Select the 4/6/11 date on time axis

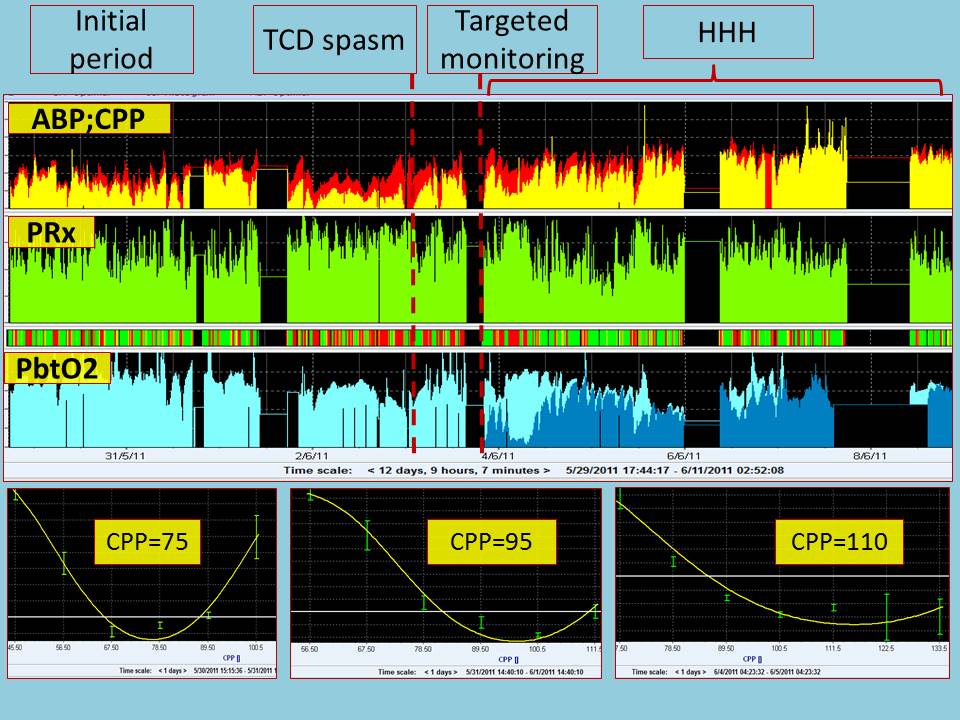pos(496,455)
